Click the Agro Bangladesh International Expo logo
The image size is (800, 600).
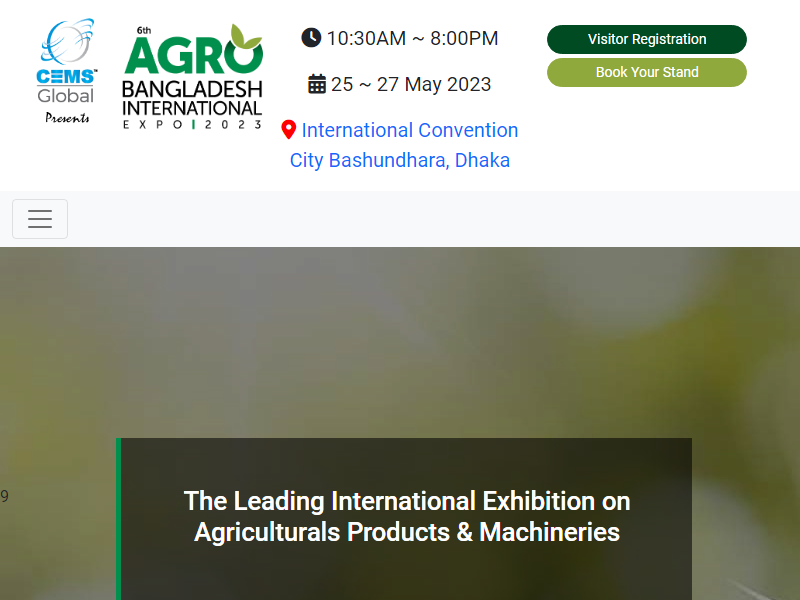pos(192,77)
